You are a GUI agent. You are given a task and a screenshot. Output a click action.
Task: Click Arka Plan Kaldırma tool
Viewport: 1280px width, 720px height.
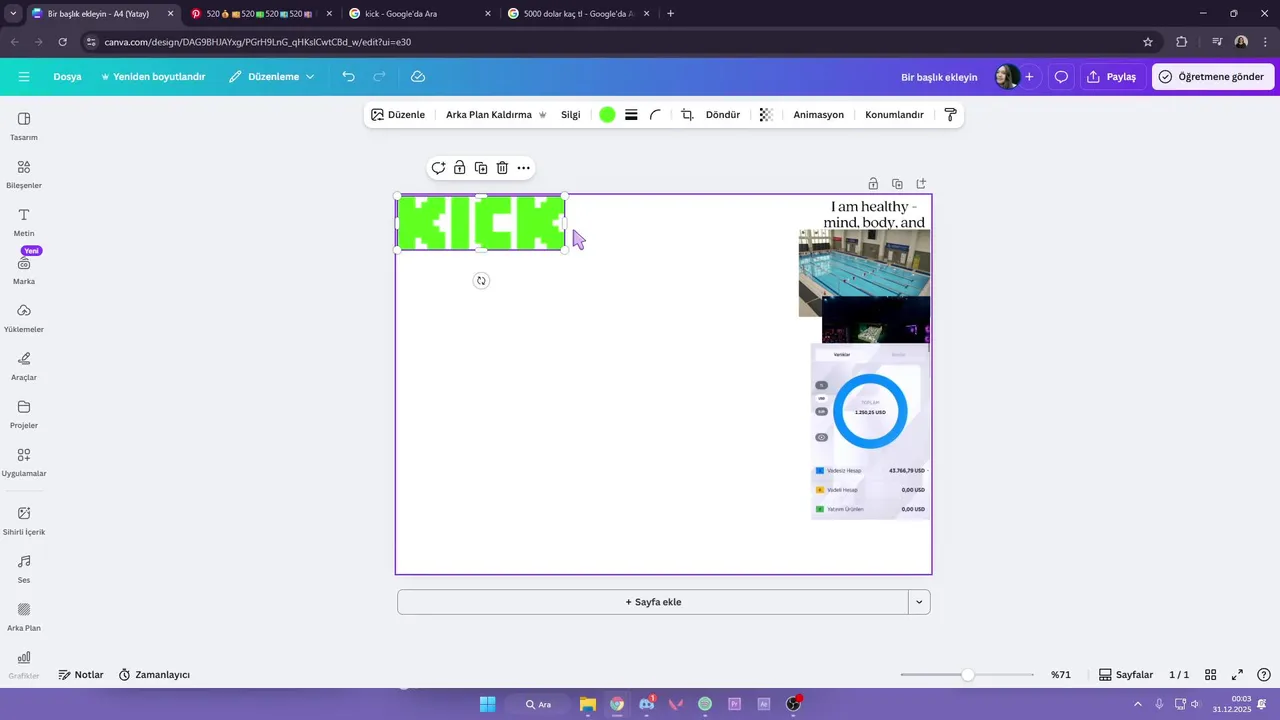(x=496, y=115)
